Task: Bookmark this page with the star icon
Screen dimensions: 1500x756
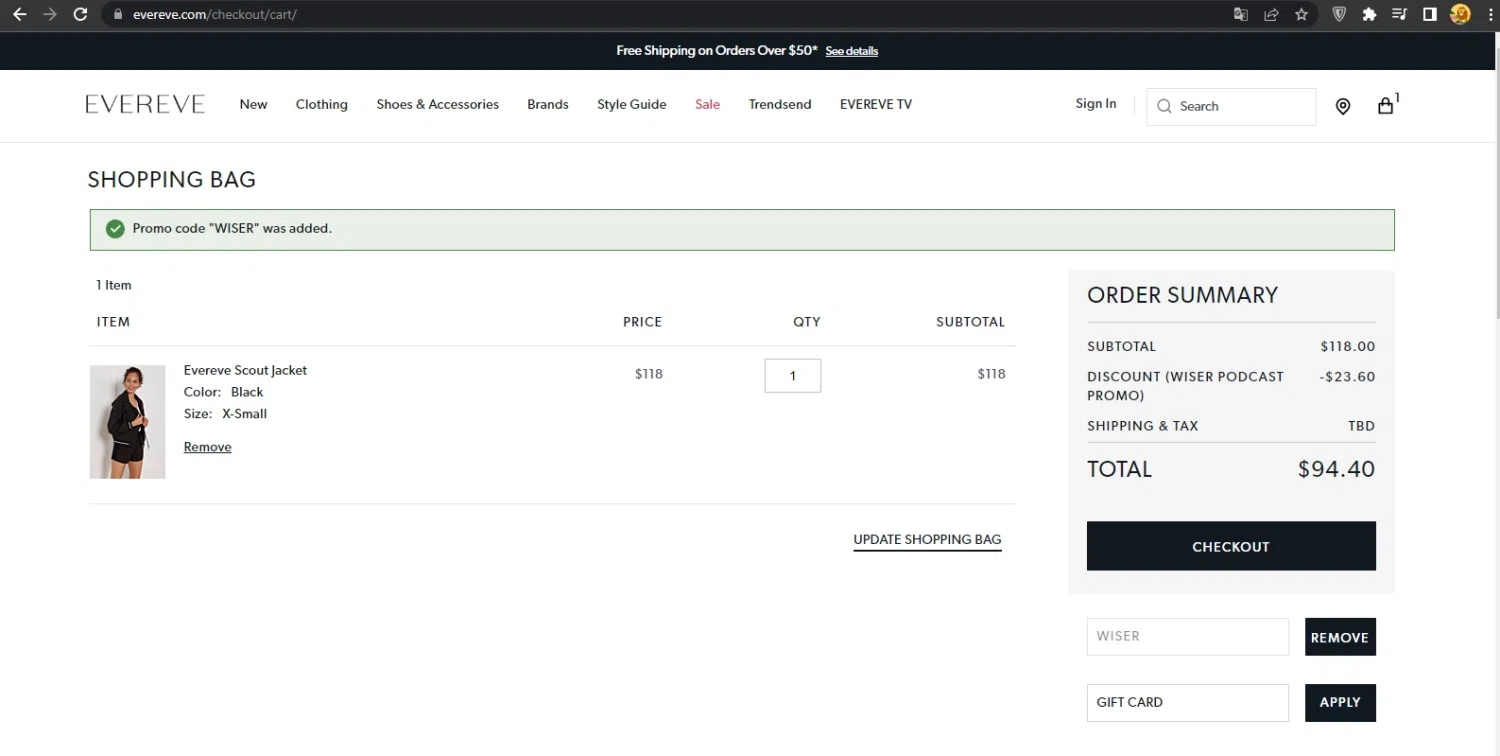Action: (x=1301, y=14)
